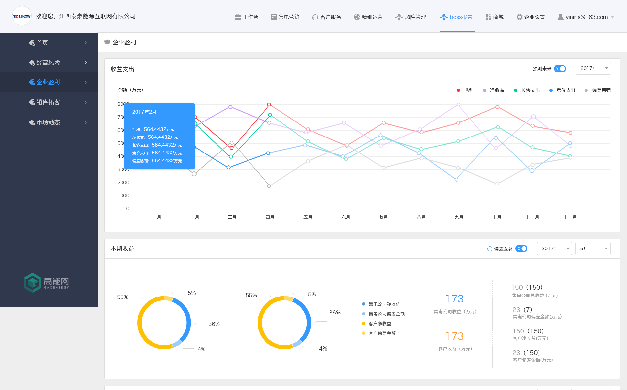The image size is (627, 390).
Task: Click the fourth sidebar item's icon
Action: [32, 102]
